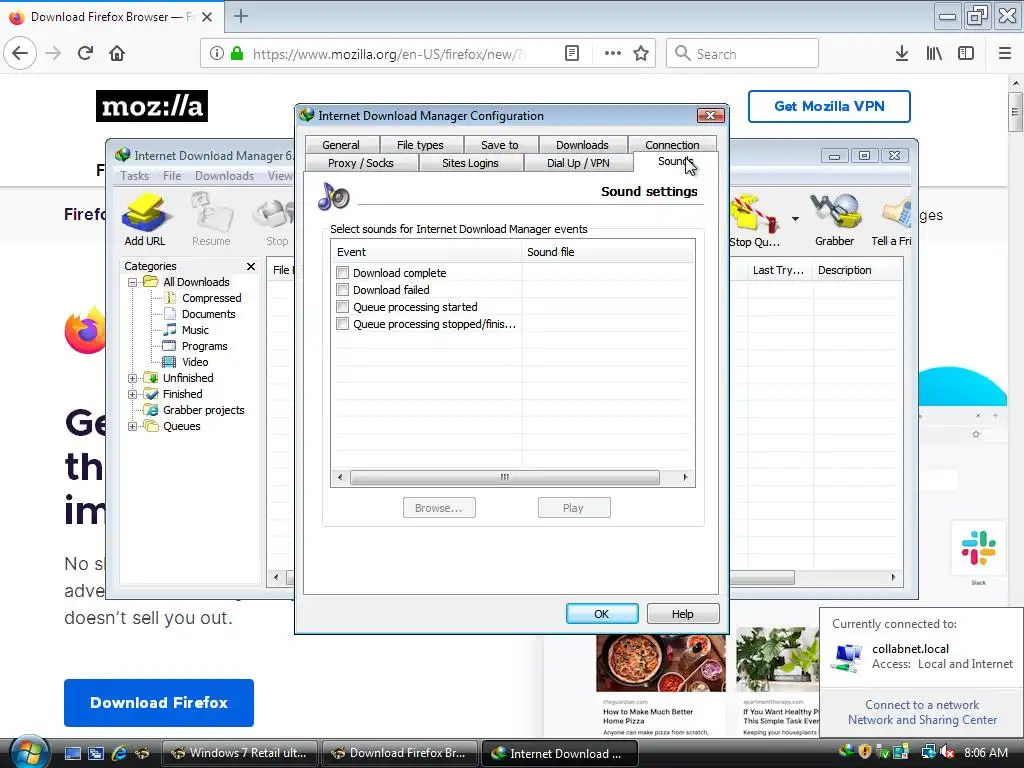Select the Documents category
Image resolution: width=1024 pixels, height=768 pixels.
pos(208,314)
